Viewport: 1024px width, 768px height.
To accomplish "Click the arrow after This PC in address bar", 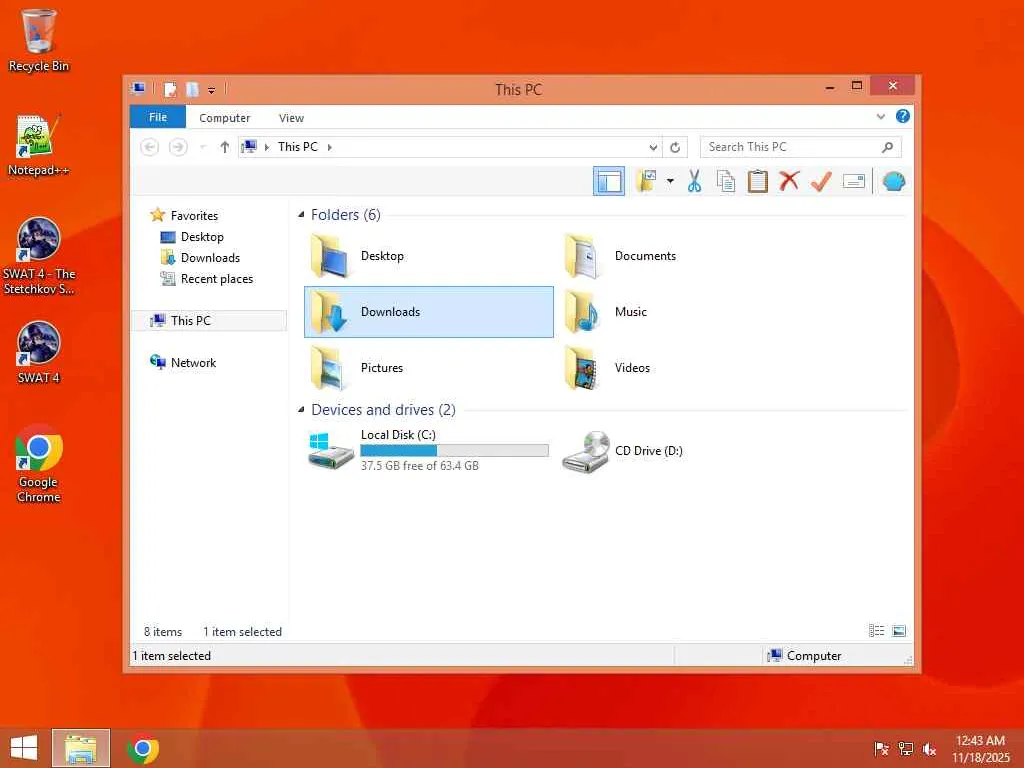I will [x=330, y=147].
